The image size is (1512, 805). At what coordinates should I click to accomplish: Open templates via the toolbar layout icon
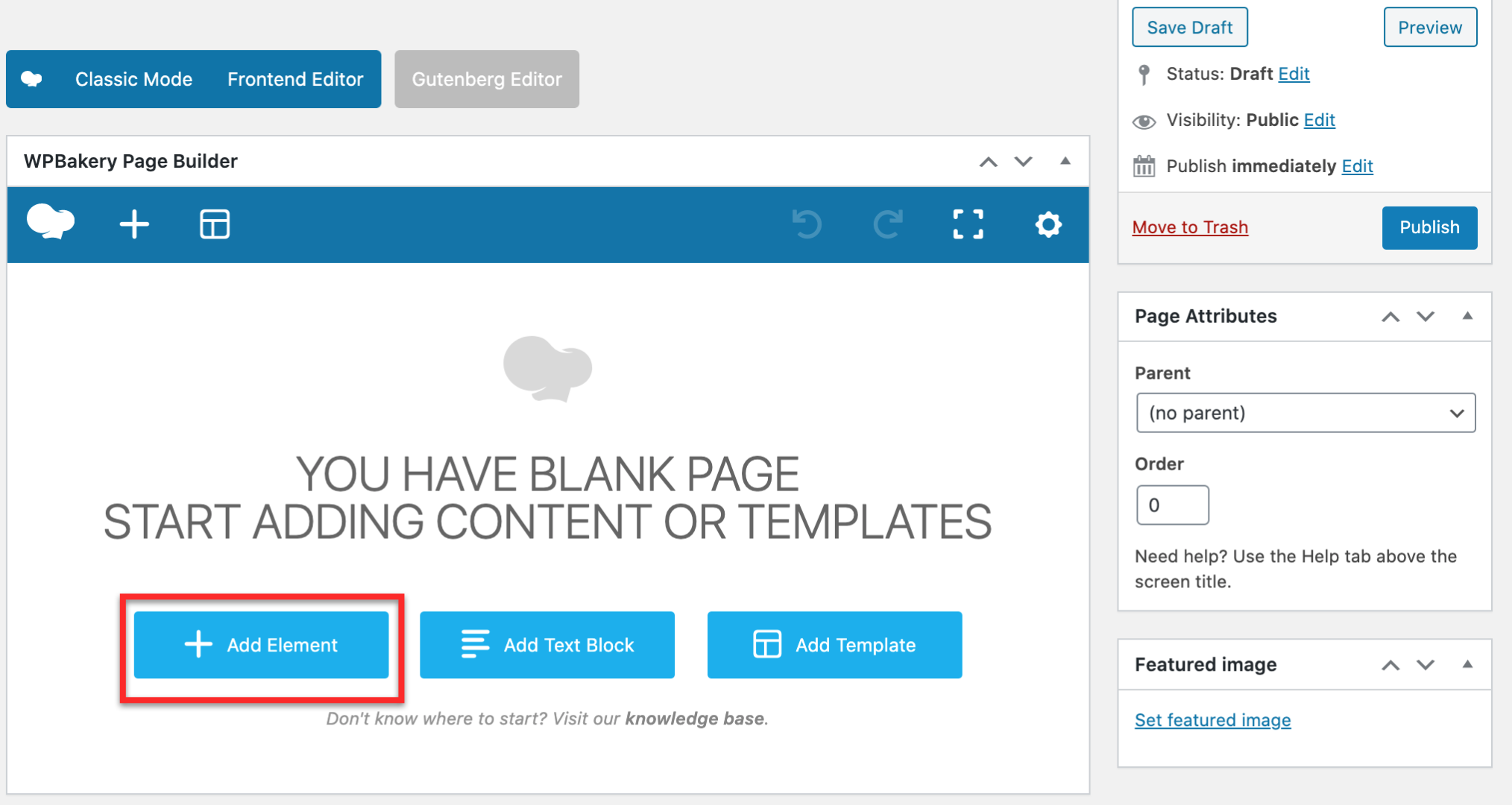point(215,224)
